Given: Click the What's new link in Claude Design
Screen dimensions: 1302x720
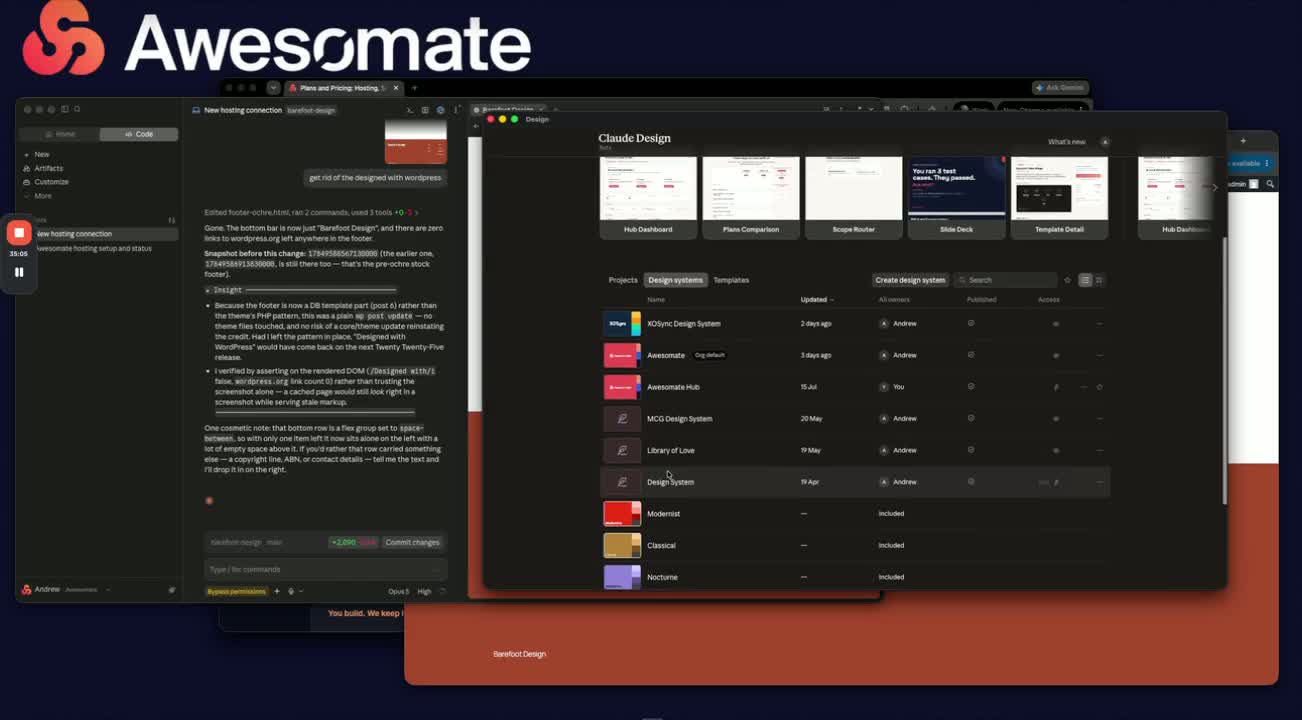Looking at the screenshot, I should [x=1066, y=142].
